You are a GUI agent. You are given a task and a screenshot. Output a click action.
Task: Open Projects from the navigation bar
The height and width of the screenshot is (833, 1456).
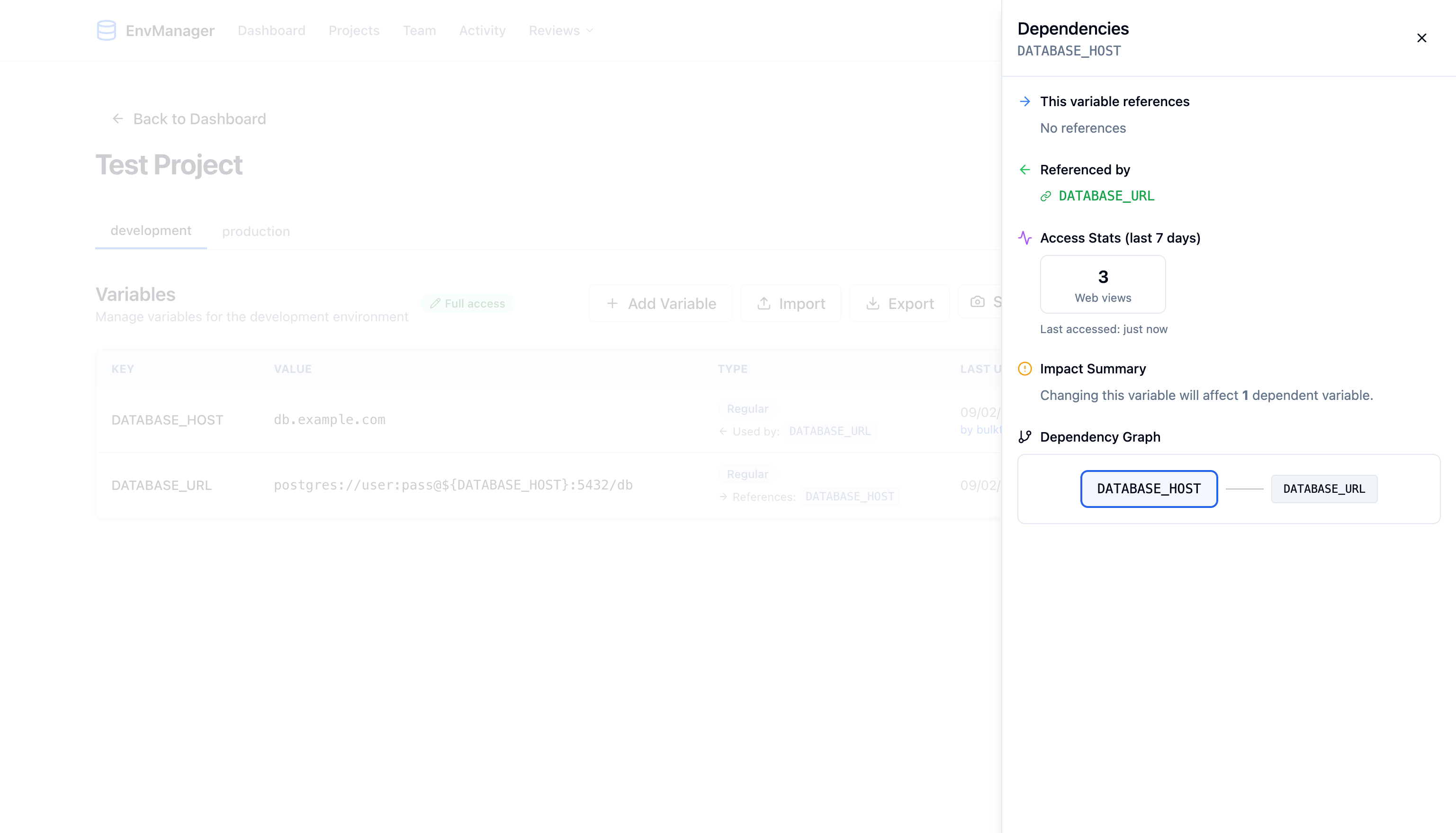354,30
